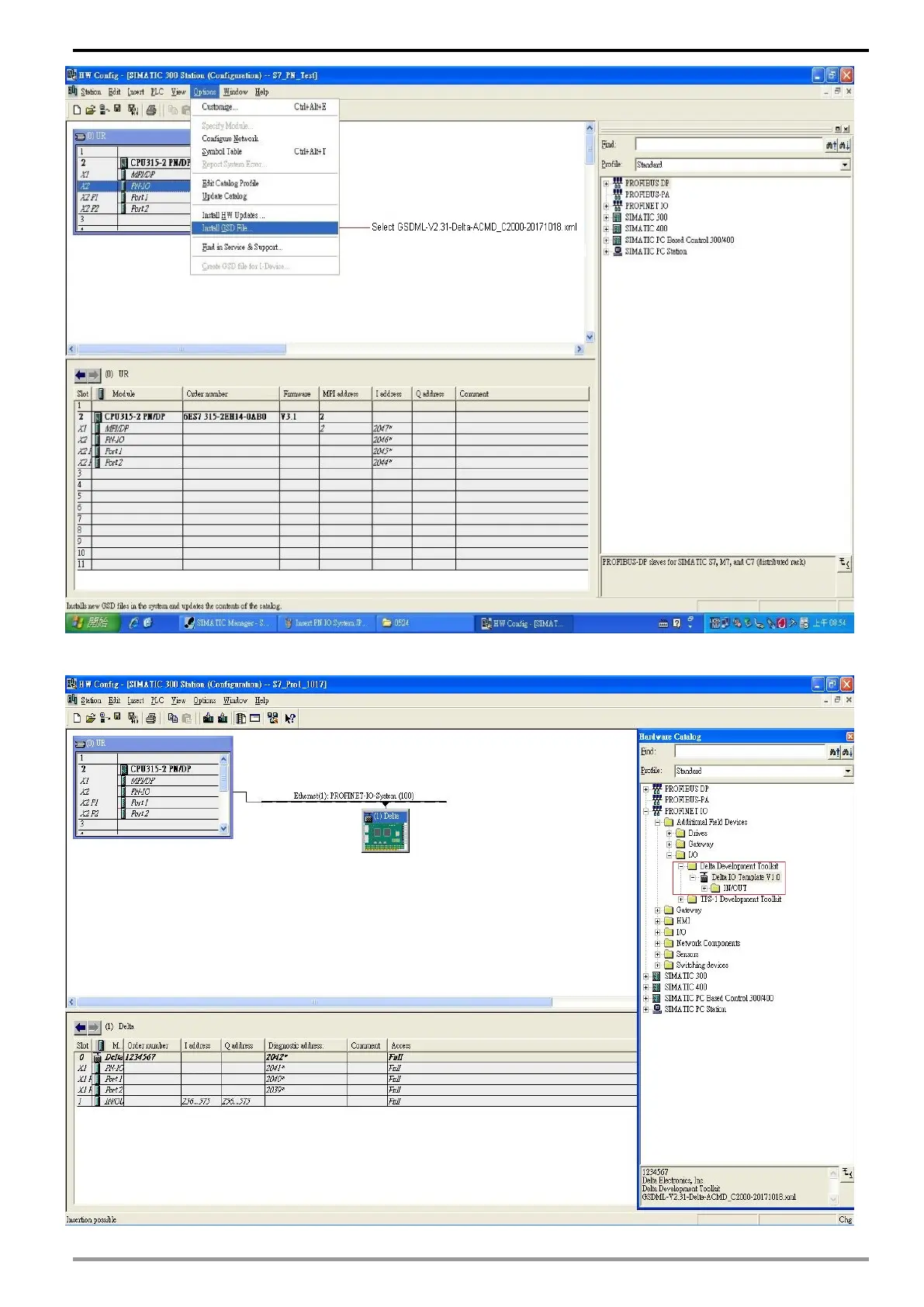The image size is (924, 1307).
Task: Select the (1) Delta device icon on PROFINET line
Action: (386, 831)
